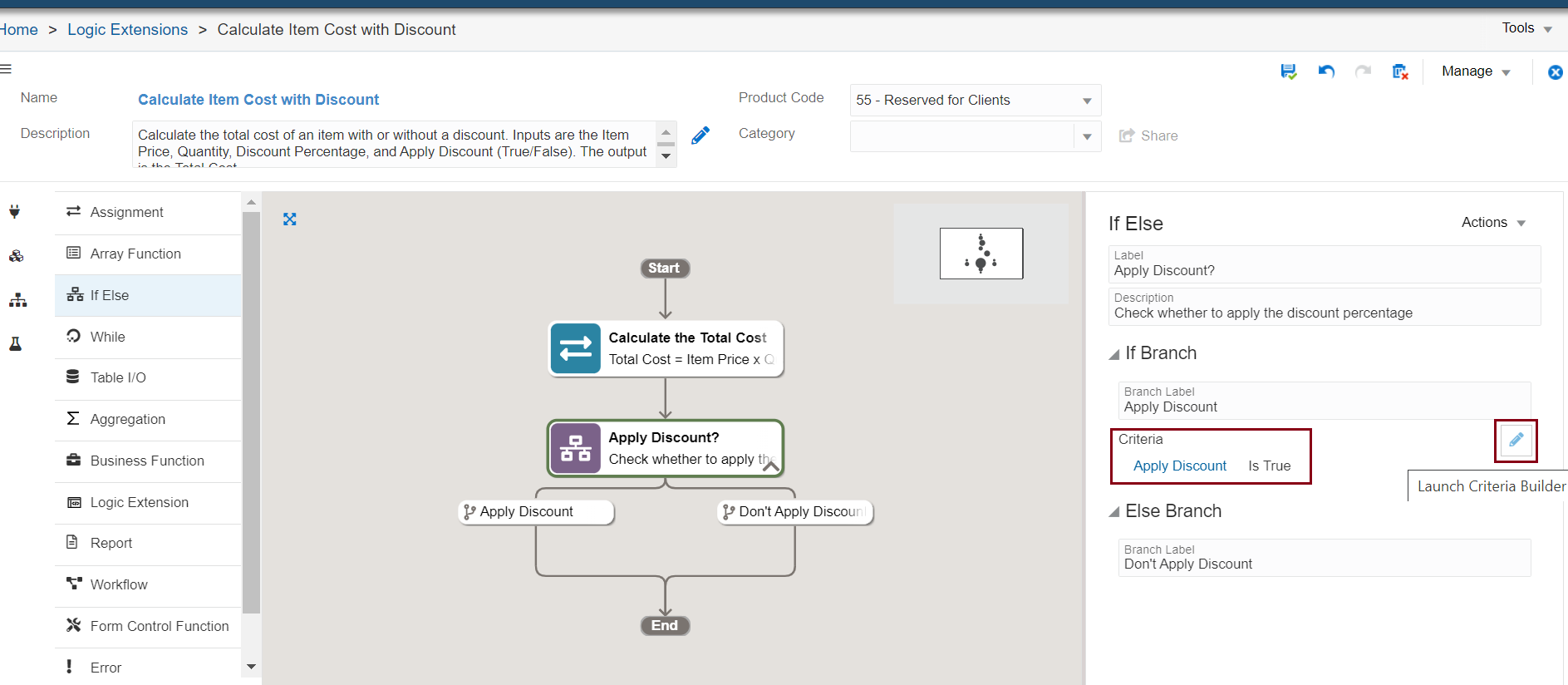Click the If Else Description field
The image size is (1568, 685).
pos(1325,307)
